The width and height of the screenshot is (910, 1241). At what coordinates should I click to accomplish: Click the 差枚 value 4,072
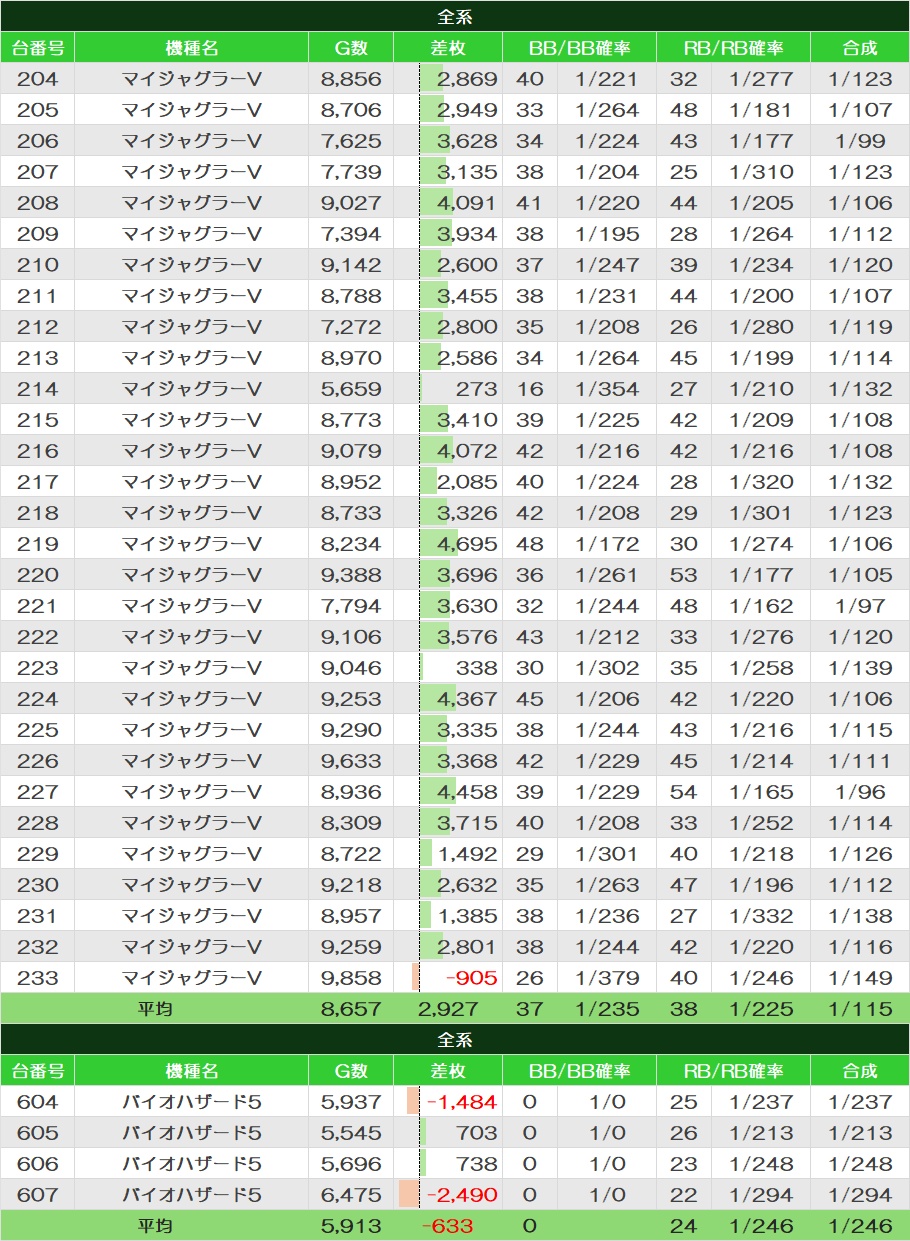[467, 451]
